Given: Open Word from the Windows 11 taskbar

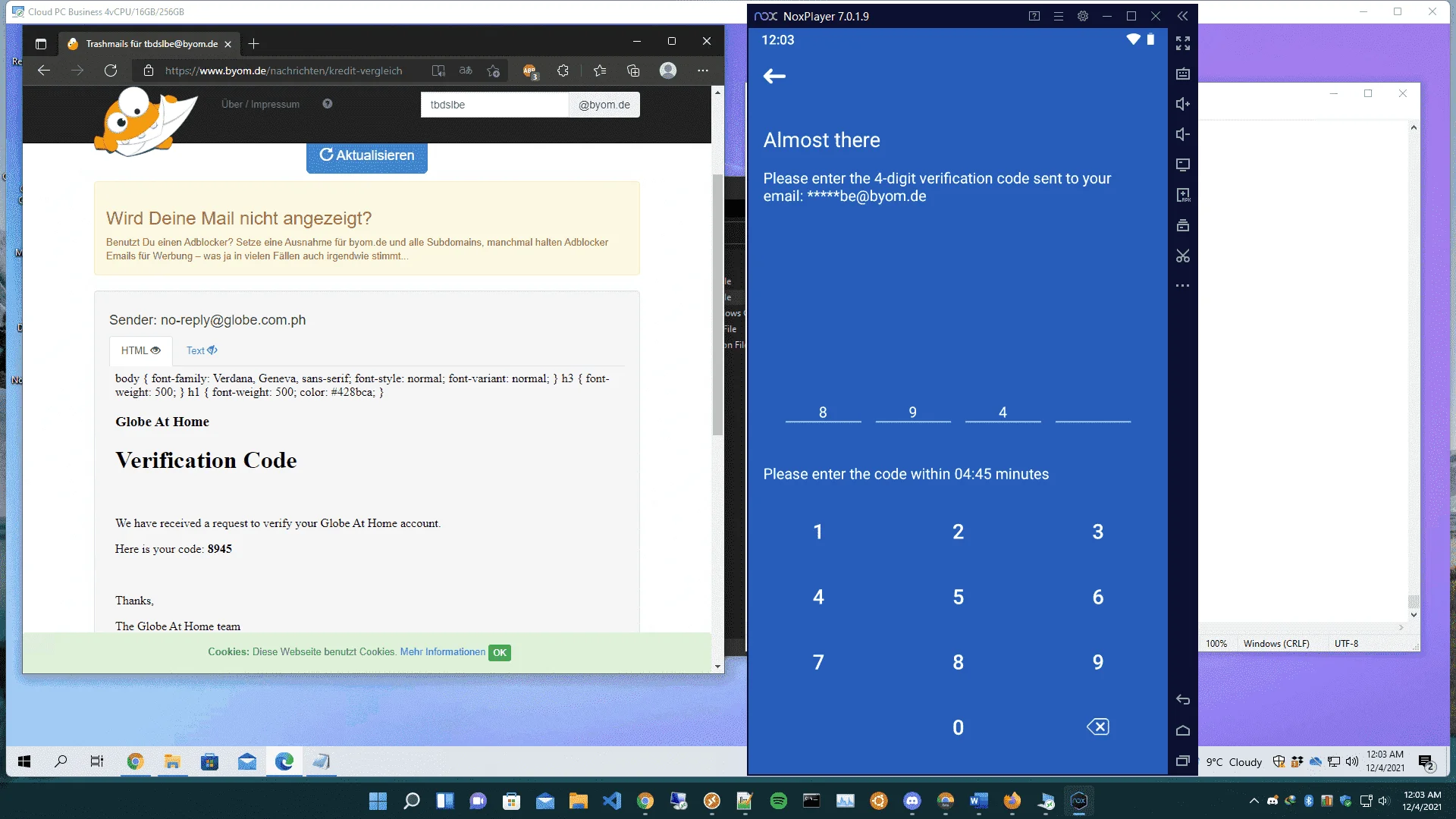Looking at the screenshot, I should tap(978, 801).
